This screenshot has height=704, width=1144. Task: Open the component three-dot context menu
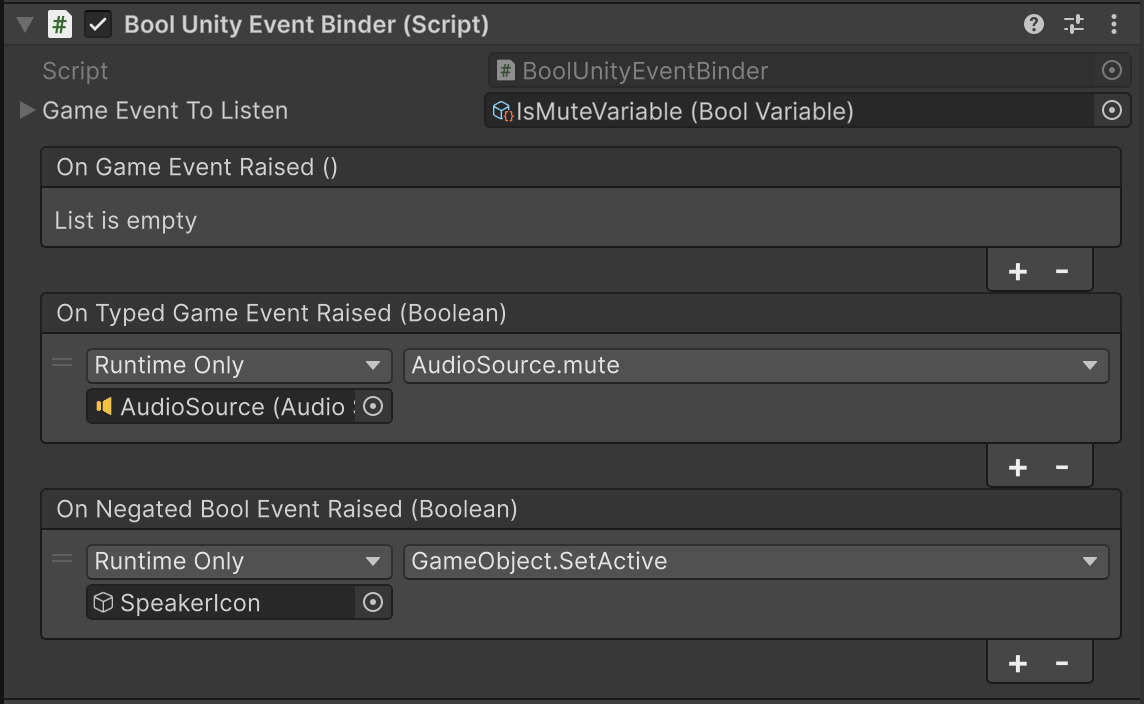click(x=1113, y=24)
